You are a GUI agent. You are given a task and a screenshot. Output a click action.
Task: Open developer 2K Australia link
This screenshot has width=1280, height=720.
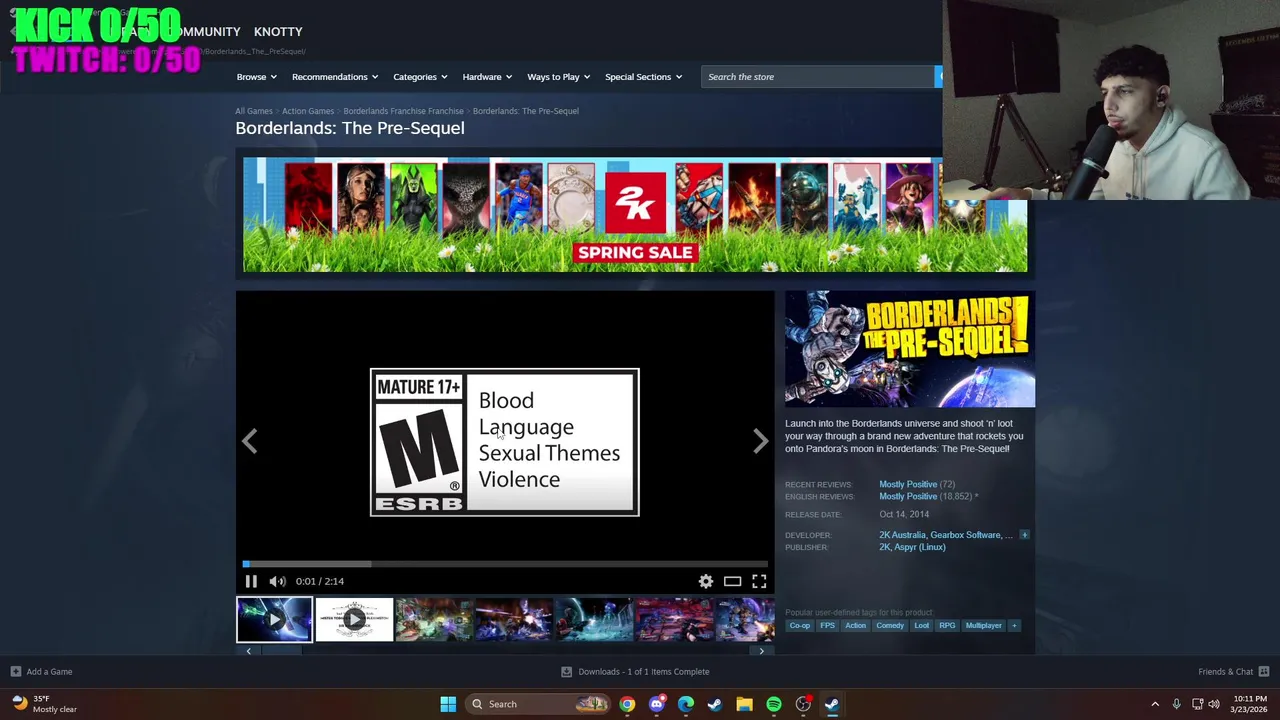tap(903, 535)
